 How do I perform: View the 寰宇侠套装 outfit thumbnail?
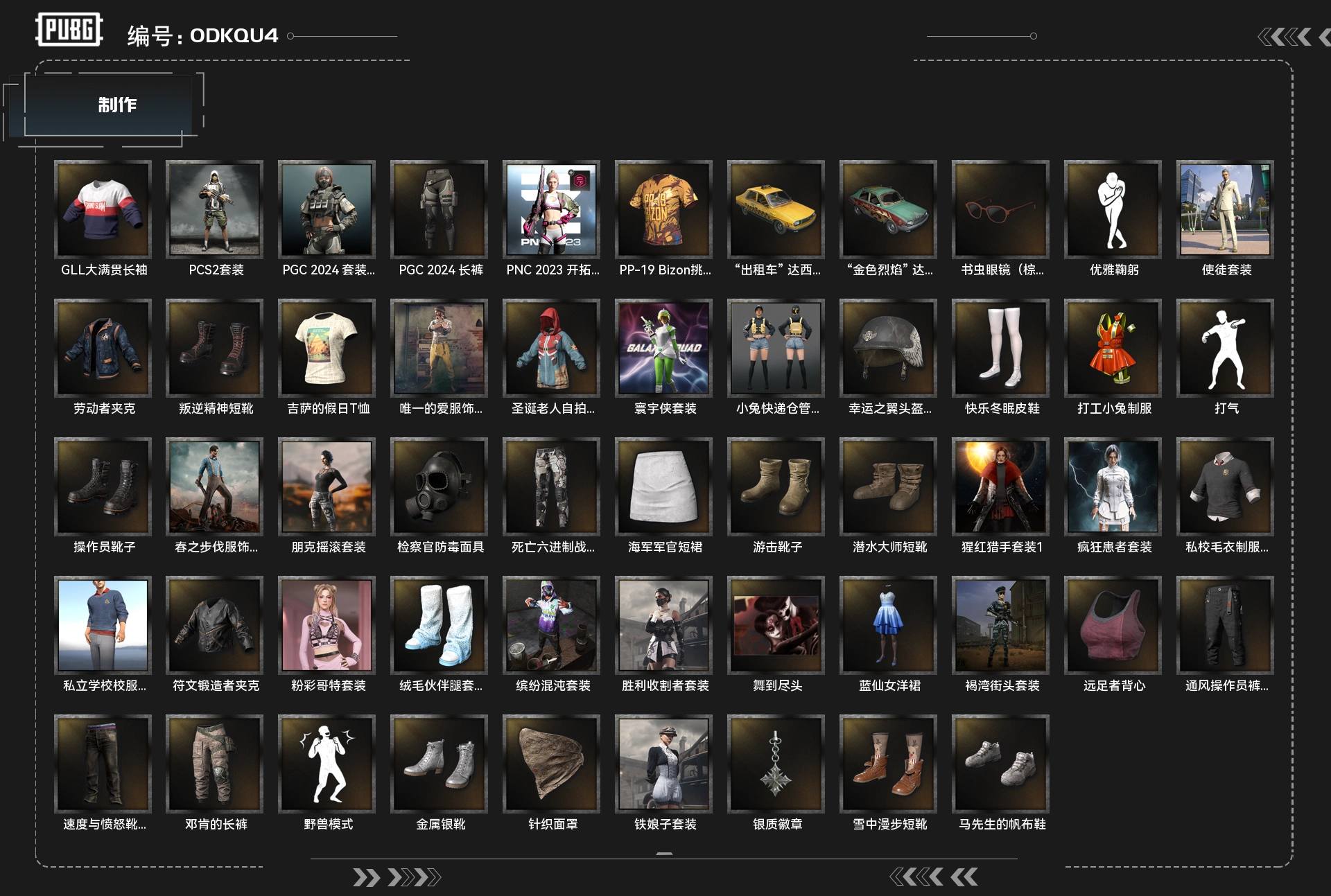tap(664, 348)
